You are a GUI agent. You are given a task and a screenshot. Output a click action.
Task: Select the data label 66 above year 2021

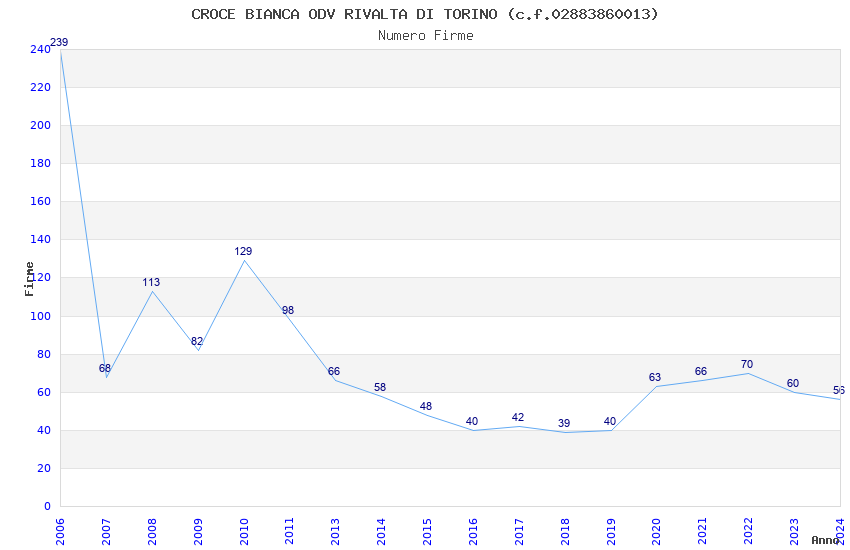701,371
